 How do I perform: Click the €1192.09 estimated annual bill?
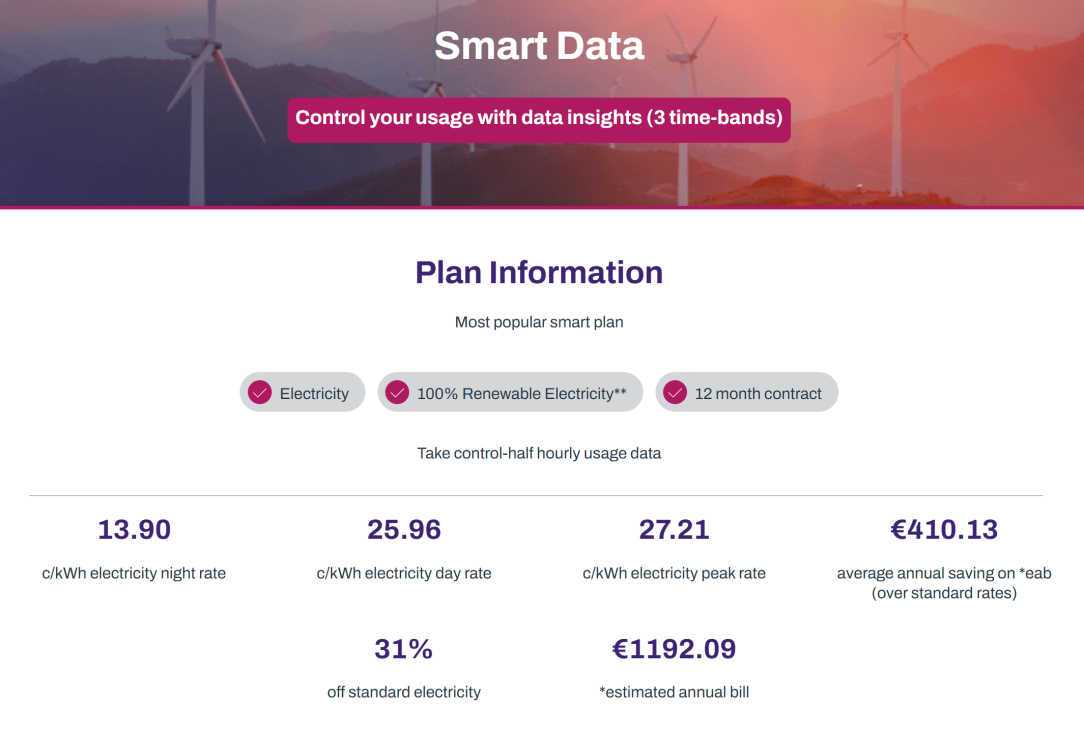[674, 649]
